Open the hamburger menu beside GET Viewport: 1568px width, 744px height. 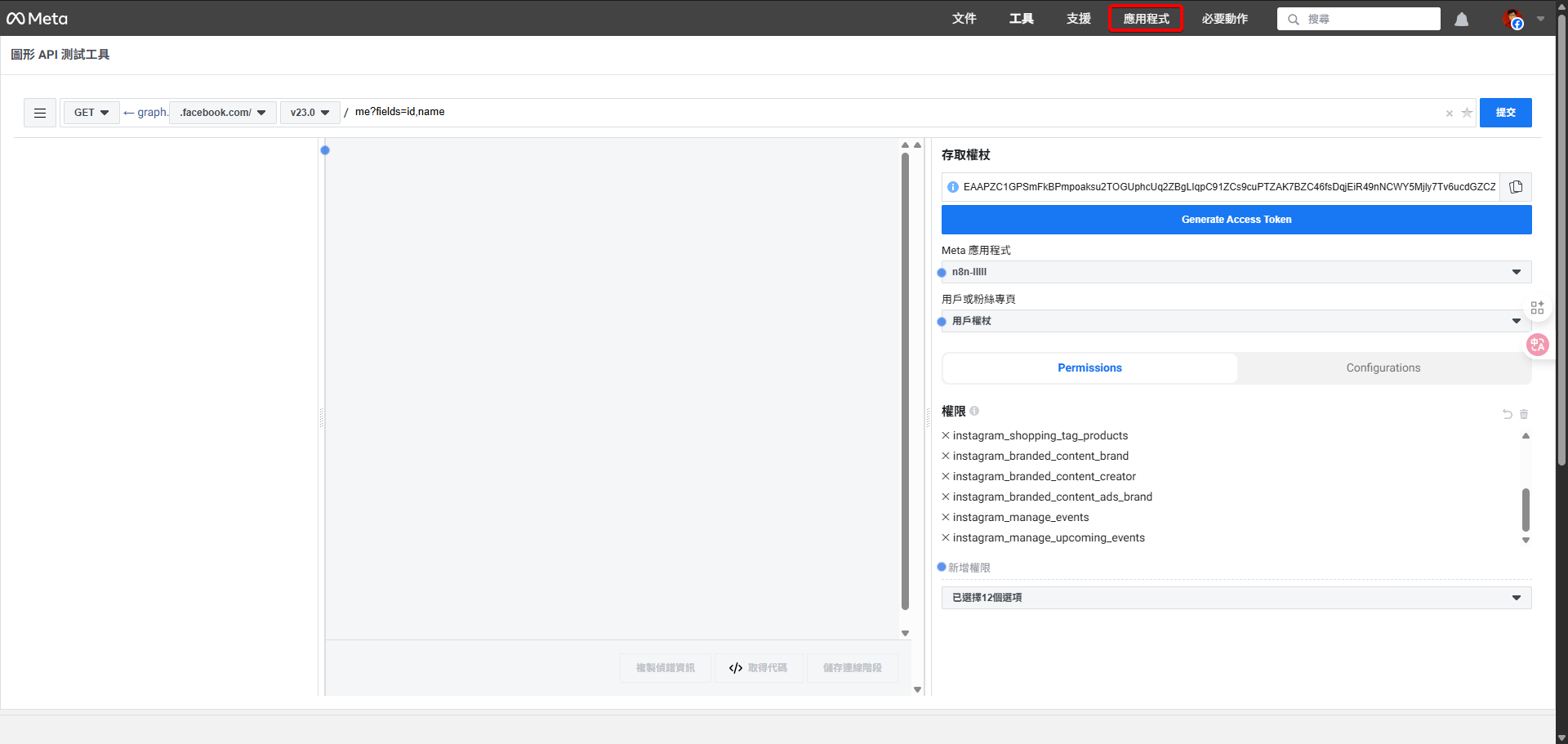[39, 113]
